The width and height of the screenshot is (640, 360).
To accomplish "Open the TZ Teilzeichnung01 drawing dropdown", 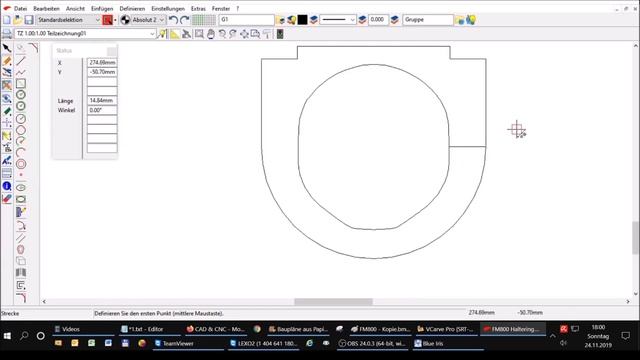I will (x=85, y=33).
